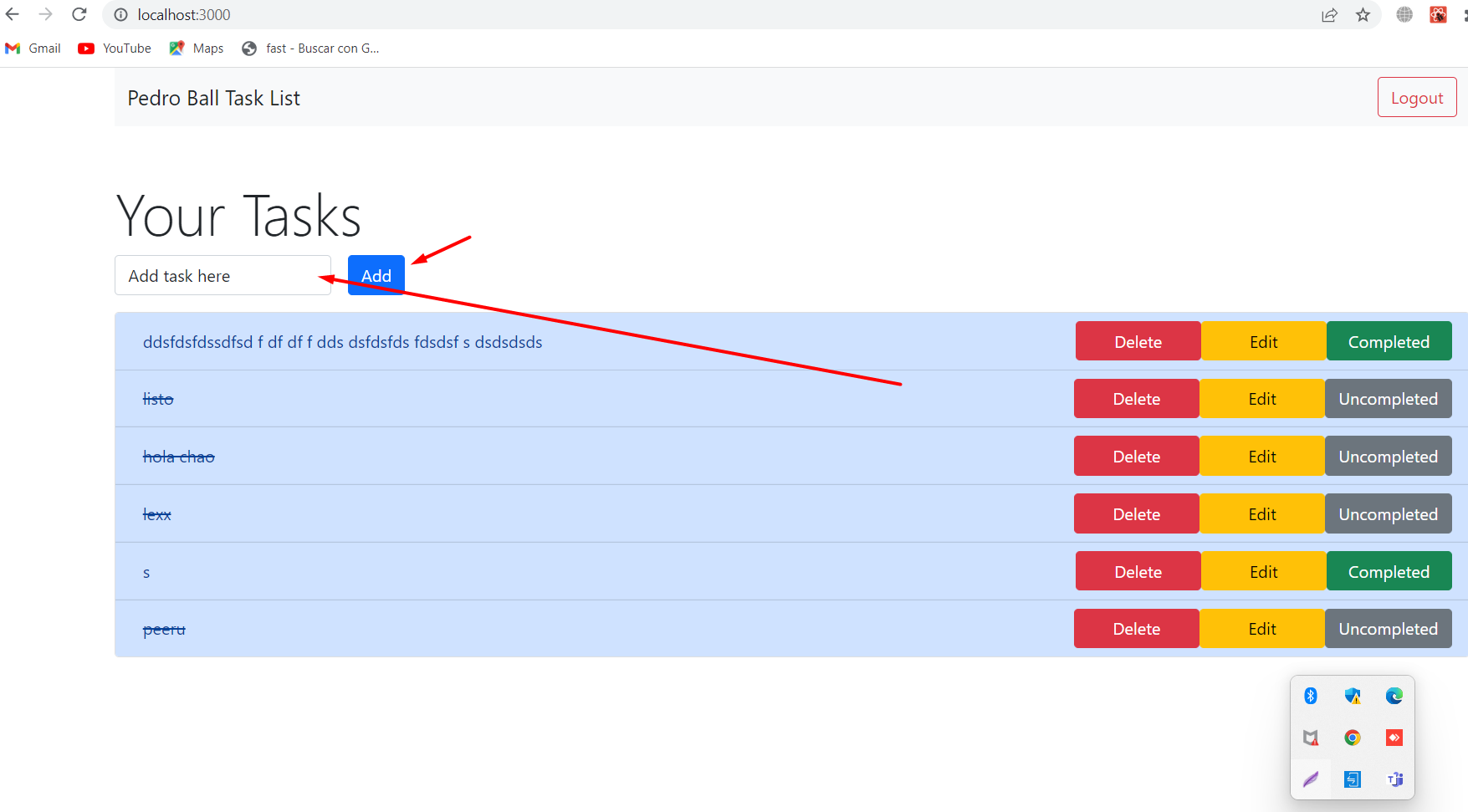Click the share page icon in address bar
1468x812 pixels.
pos(1329,15)
